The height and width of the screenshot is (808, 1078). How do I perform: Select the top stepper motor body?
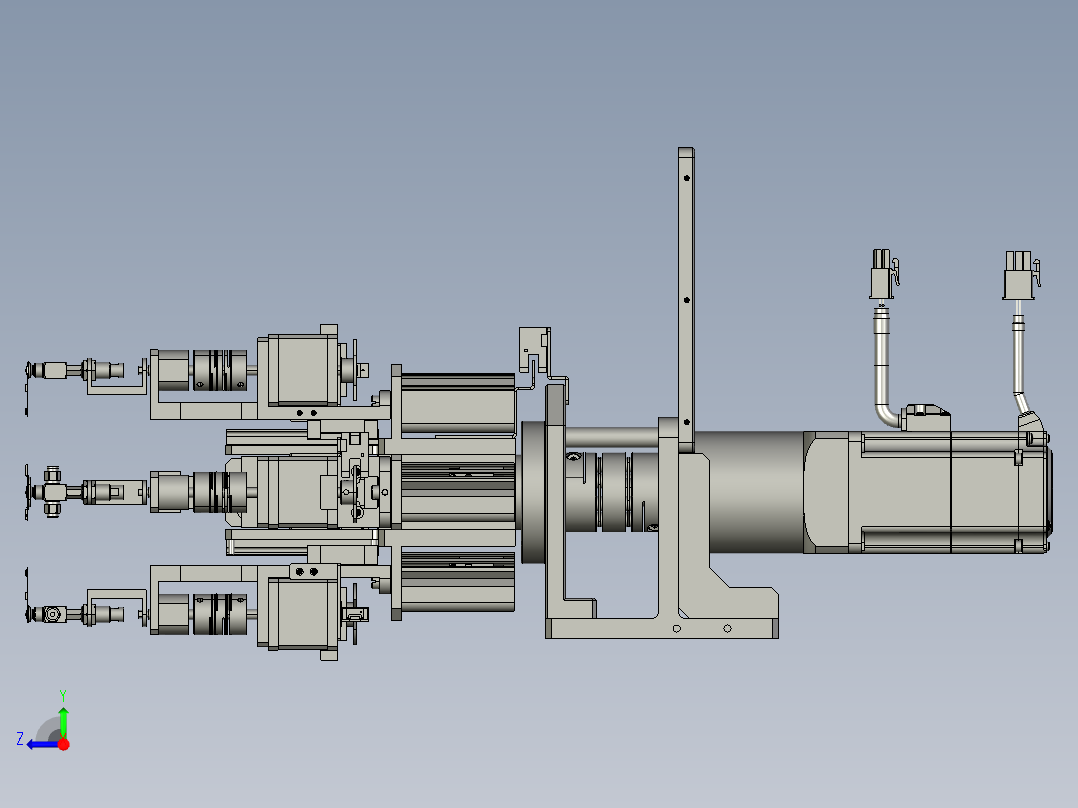302,371
